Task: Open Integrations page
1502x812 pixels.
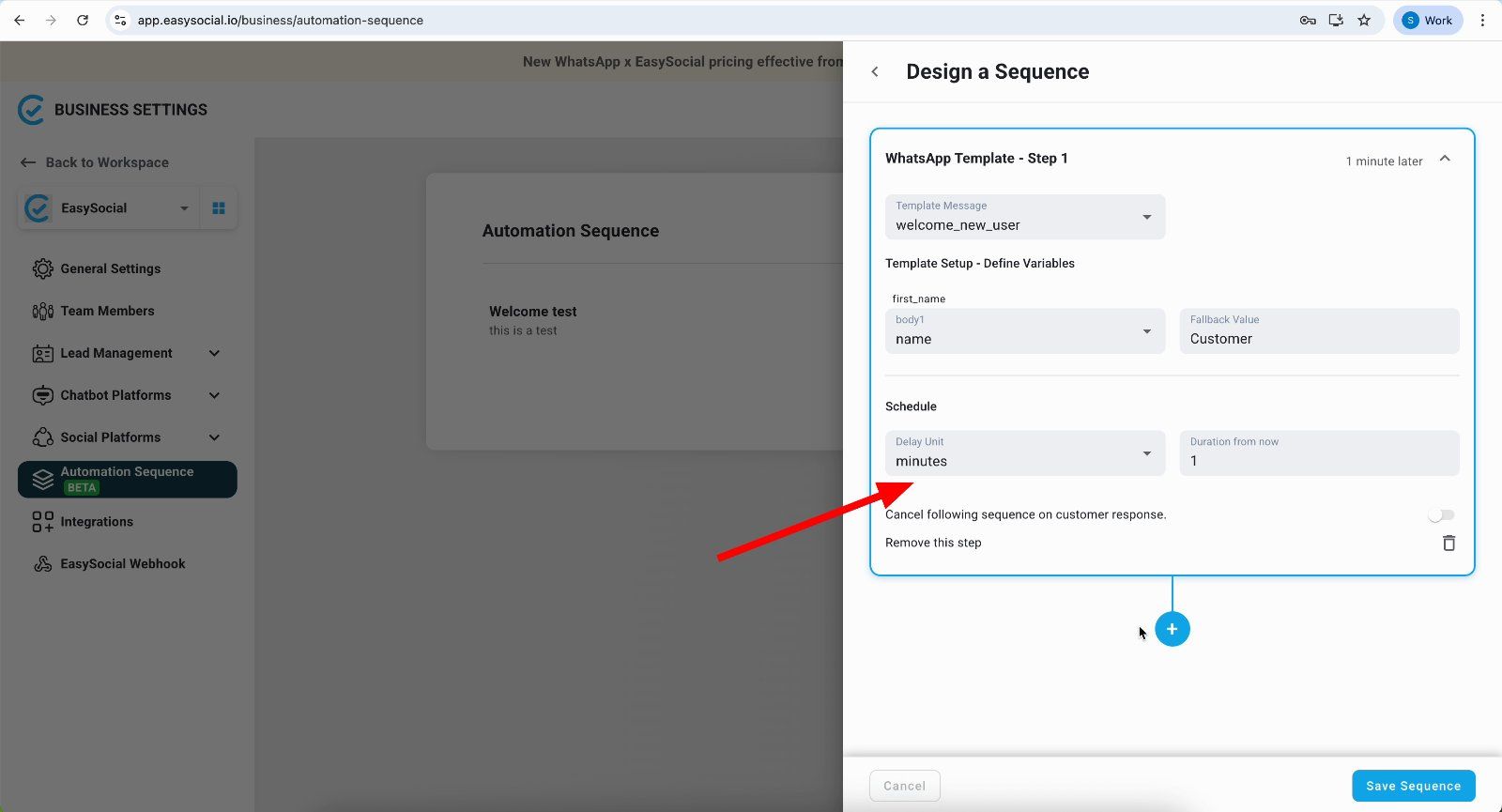Action: (97, 522)
